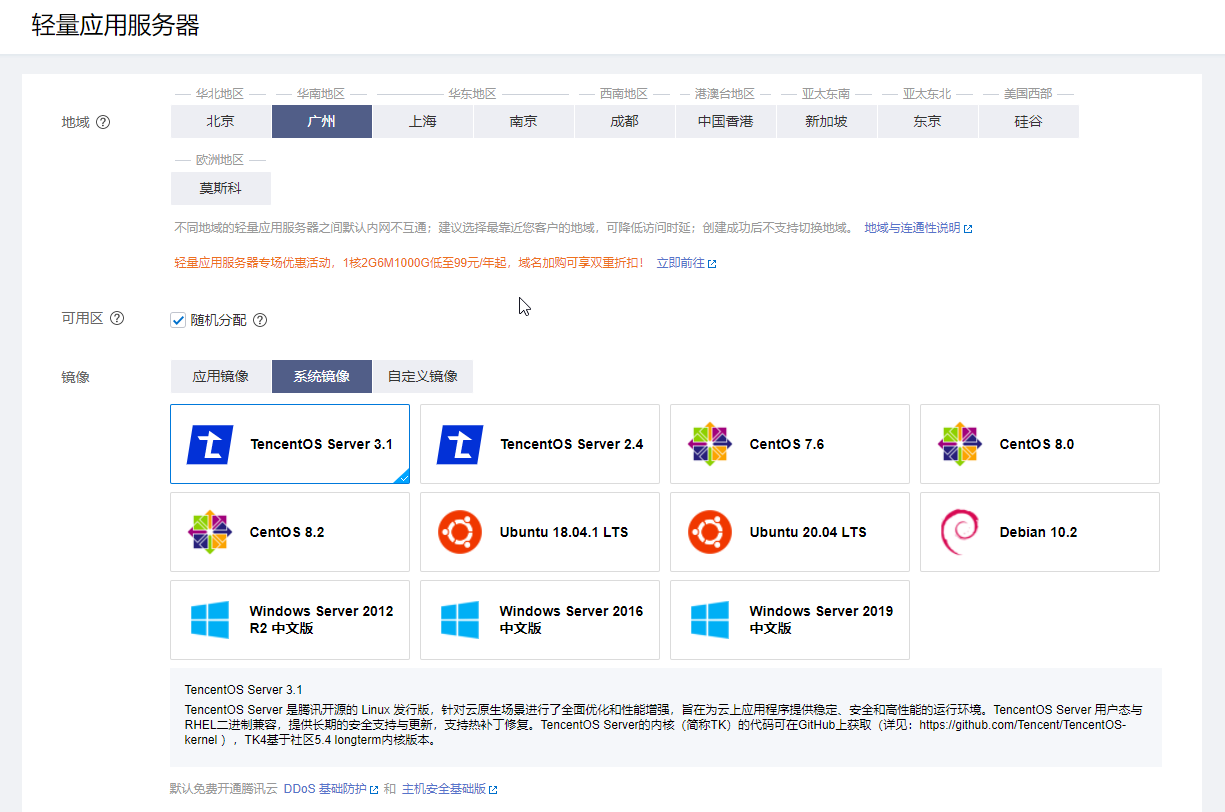Select the Windows Server 2012 R2 image card
This screenshot has height=812, width=1225.
click(x=290, y=620)
